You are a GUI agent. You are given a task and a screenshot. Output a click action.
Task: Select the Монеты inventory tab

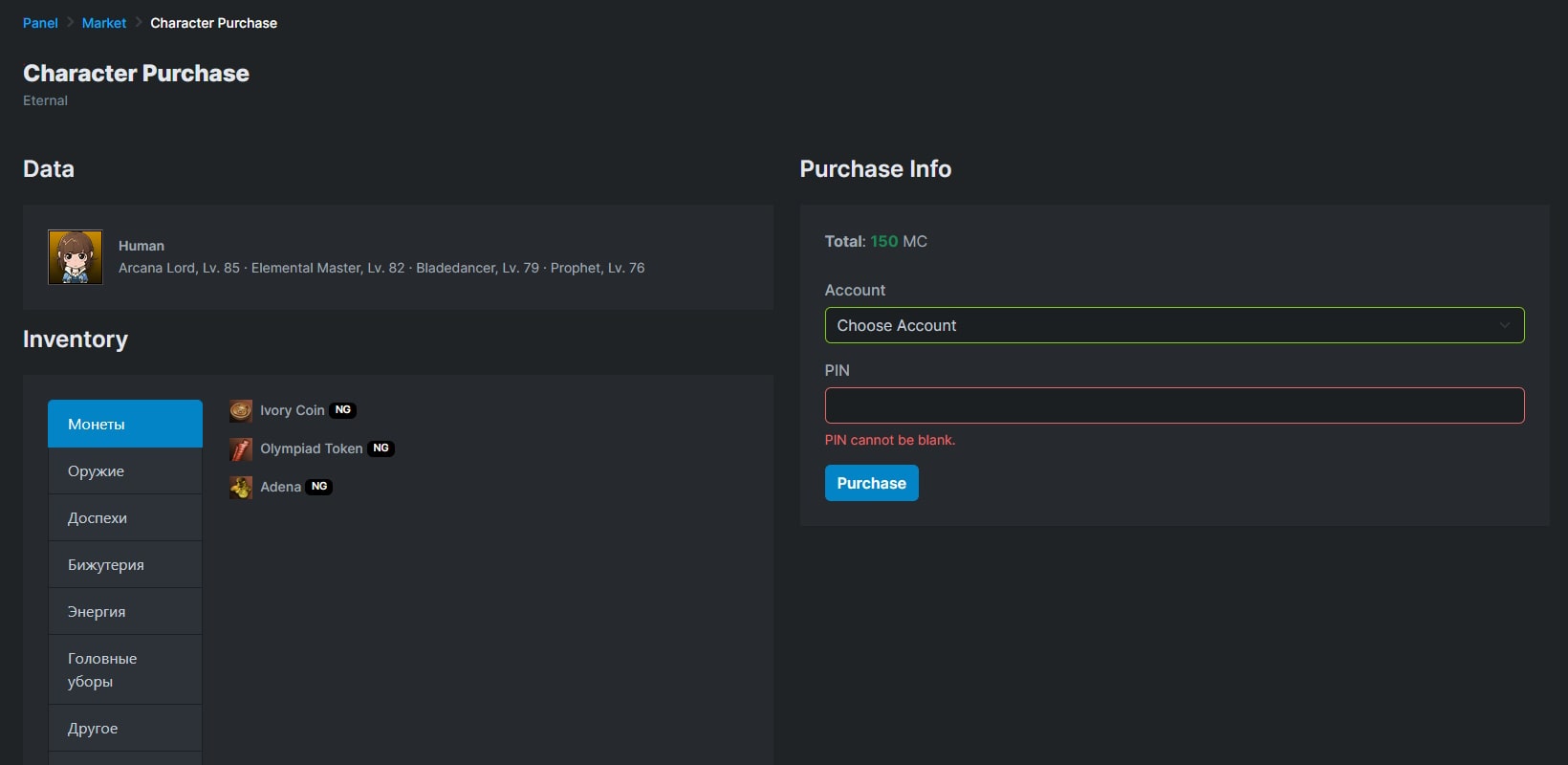[x=125, y=424]
